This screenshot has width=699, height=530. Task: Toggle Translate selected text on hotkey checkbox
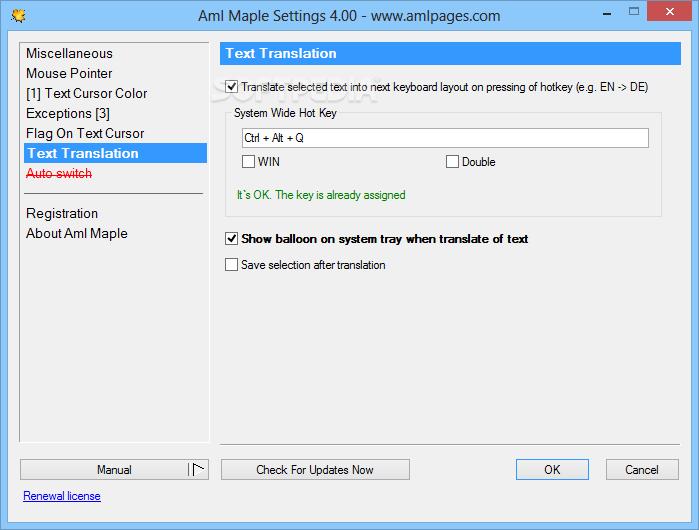point(231,87)
